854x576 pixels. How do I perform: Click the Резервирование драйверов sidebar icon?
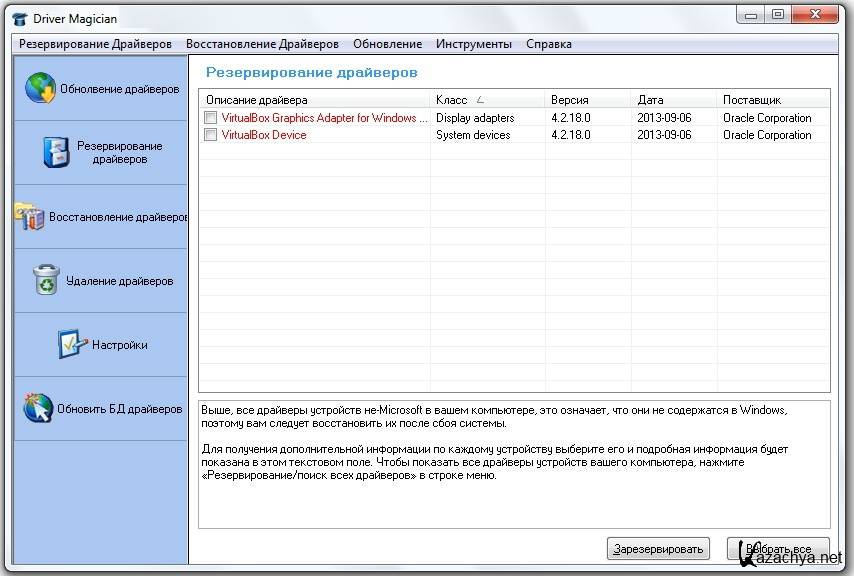click(x=56, y=152)
